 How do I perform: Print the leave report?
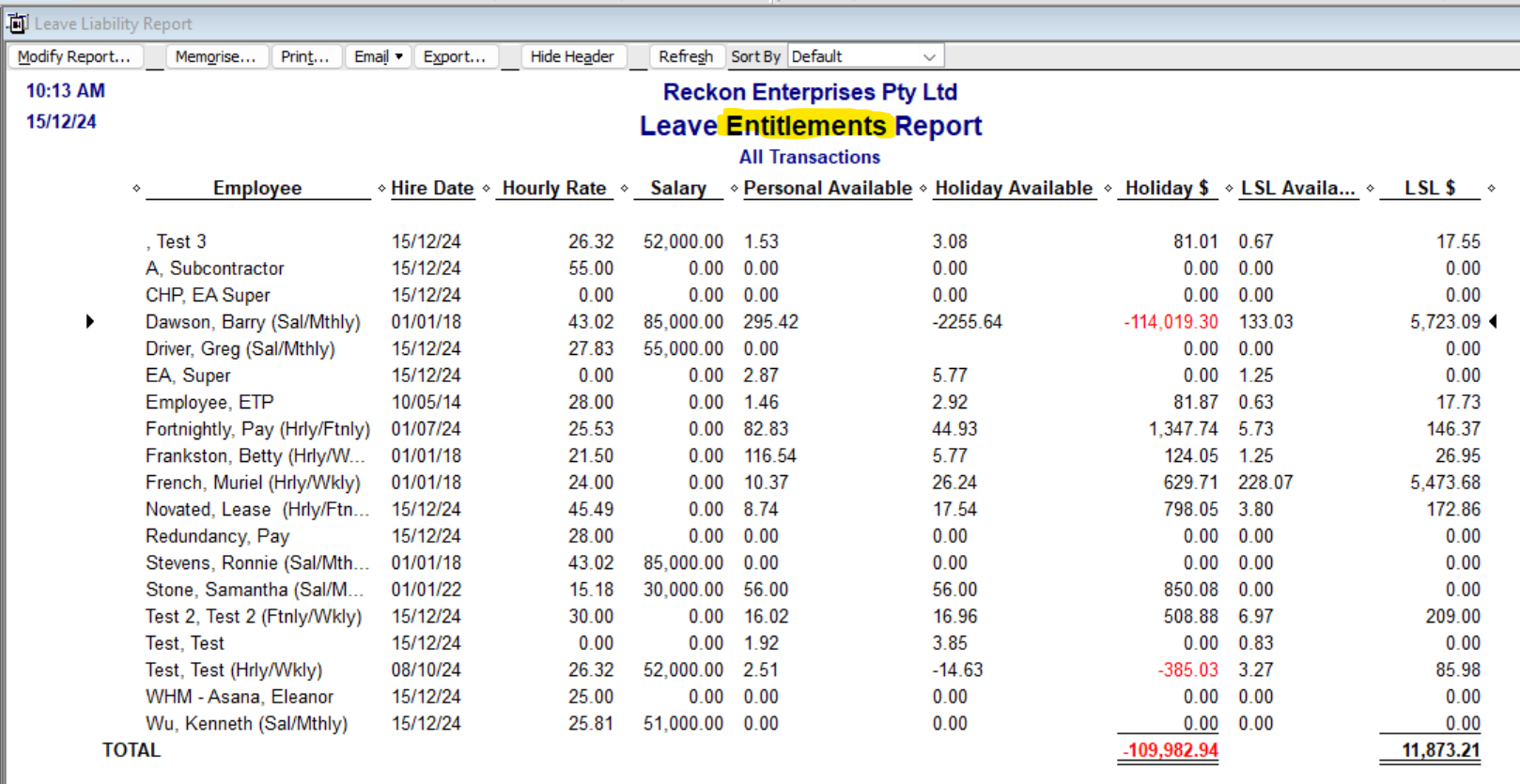tap(305, 56)
